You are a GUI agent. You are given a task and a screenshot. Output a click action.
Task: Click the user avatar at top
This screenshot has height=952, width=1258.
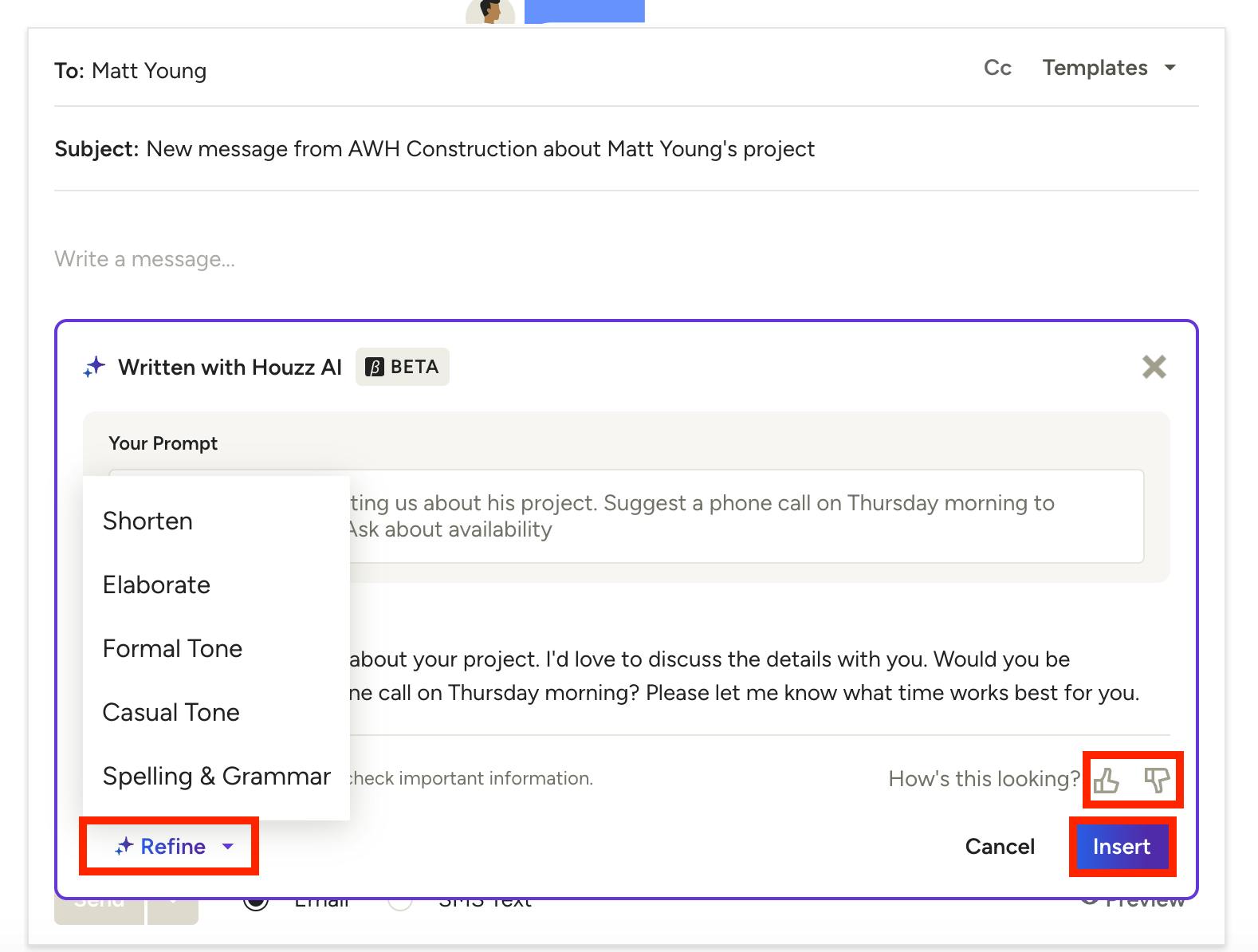tap(490, 11)
